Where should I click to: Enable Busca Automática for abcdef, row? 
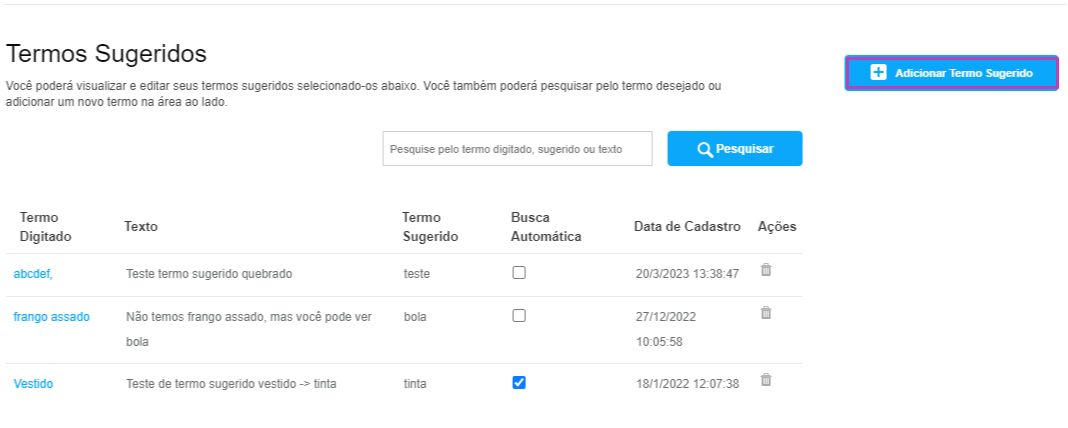519,273
